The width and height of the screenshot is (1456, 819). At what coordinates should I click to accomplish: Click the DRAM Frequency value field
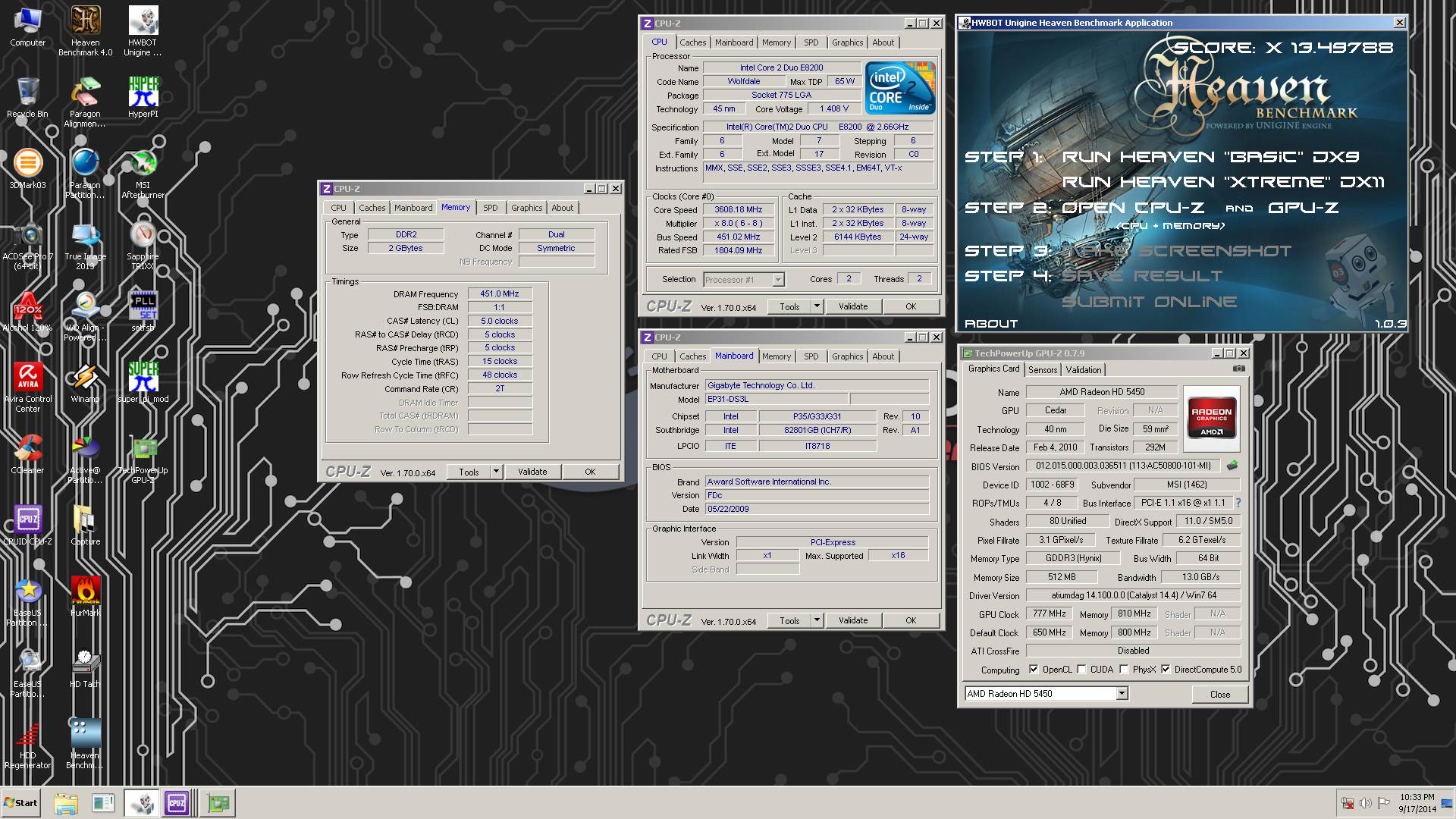click(x=500, y=294)
